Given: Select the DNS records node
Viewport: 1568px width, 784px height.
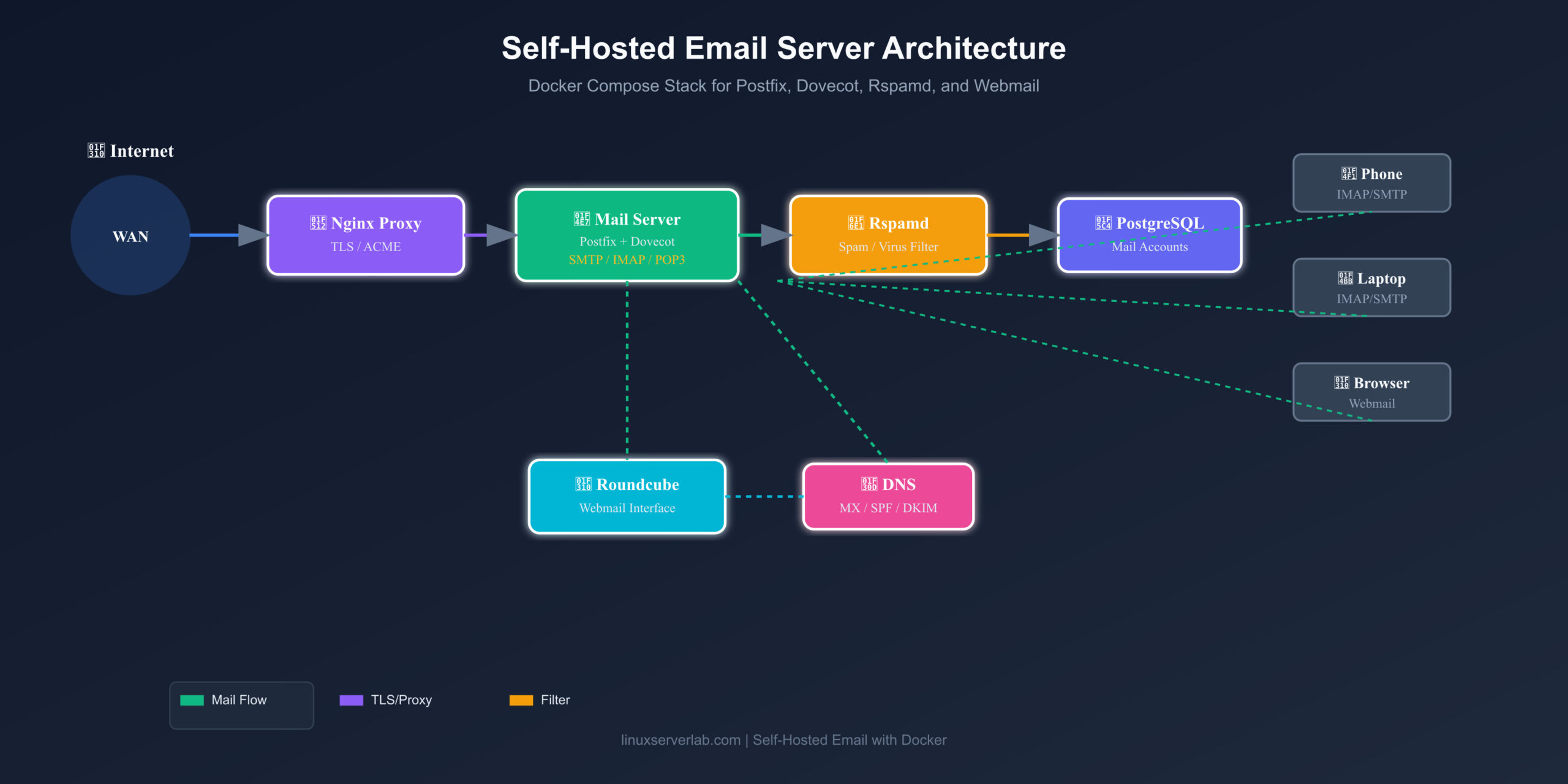Looking at the screenshot, I should (888, 496).
